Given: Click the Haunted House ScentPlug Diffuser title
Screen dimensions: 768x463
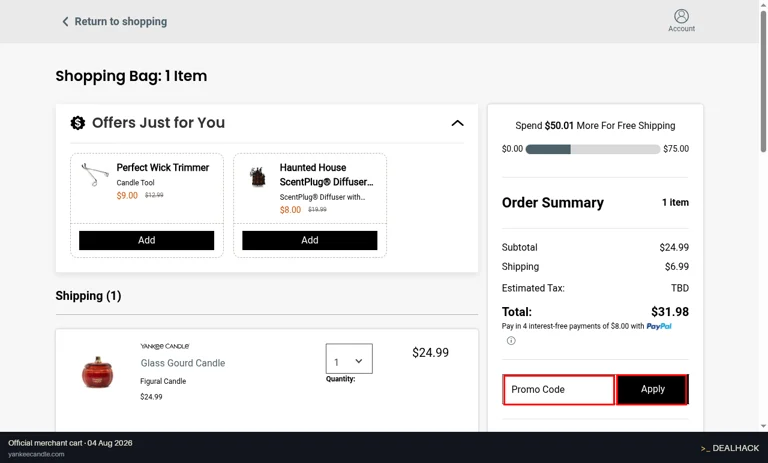Looking at the screenshot, I should [x=326, y=174].
